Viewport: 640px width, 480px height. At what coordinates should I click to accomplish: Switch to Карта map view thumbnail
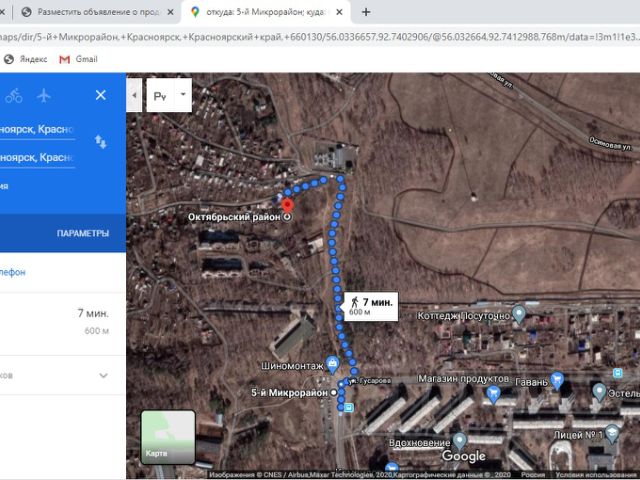tap(167, 437)
